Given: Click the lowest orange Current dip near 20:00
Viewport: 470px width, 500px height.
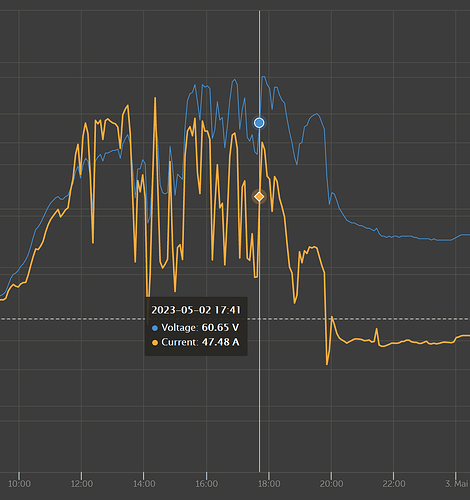Looking at the screenshot, I should click(327, 364).
